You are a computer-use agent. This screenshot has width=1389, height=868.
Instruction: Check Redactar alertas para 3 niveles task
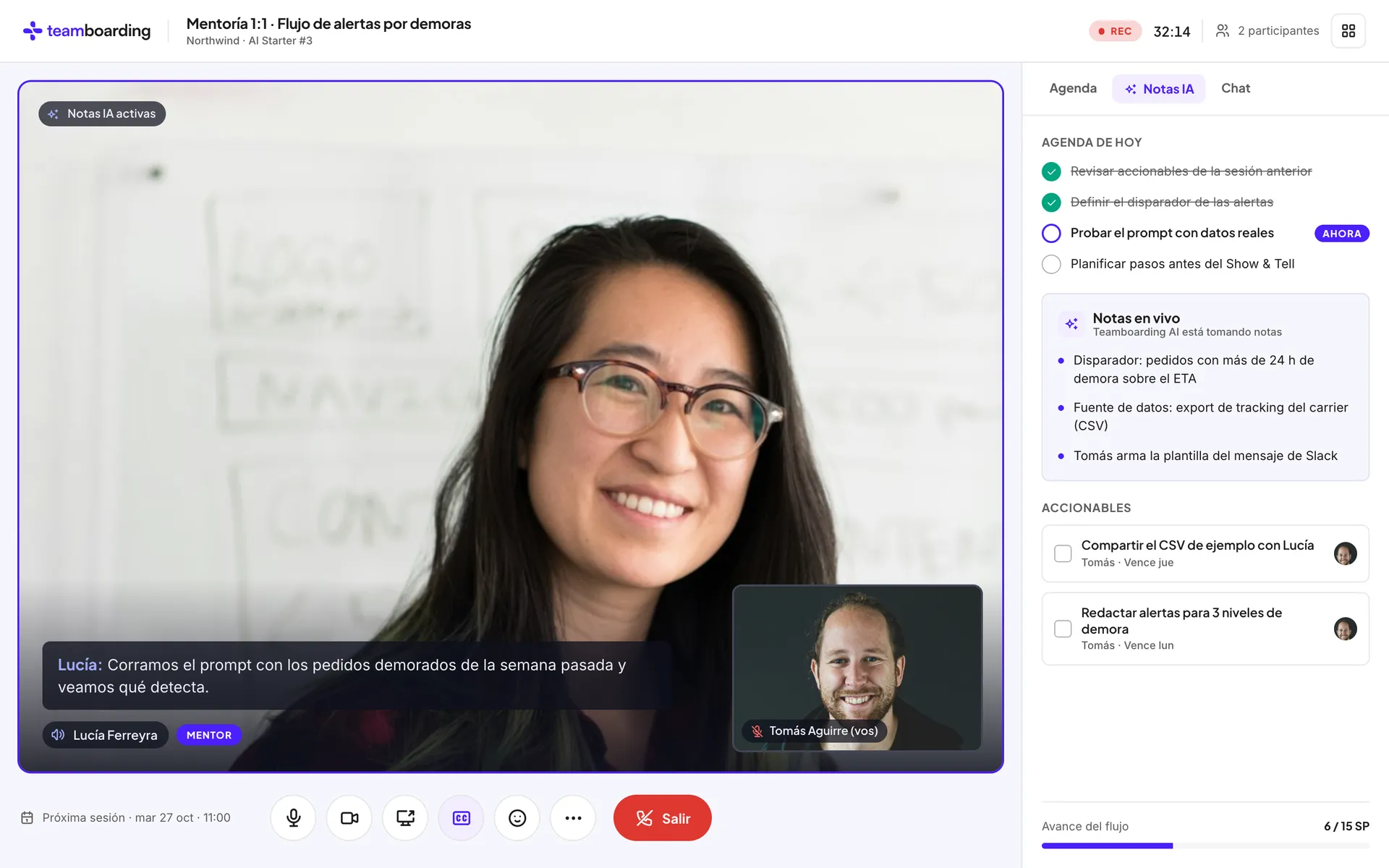1063,629
